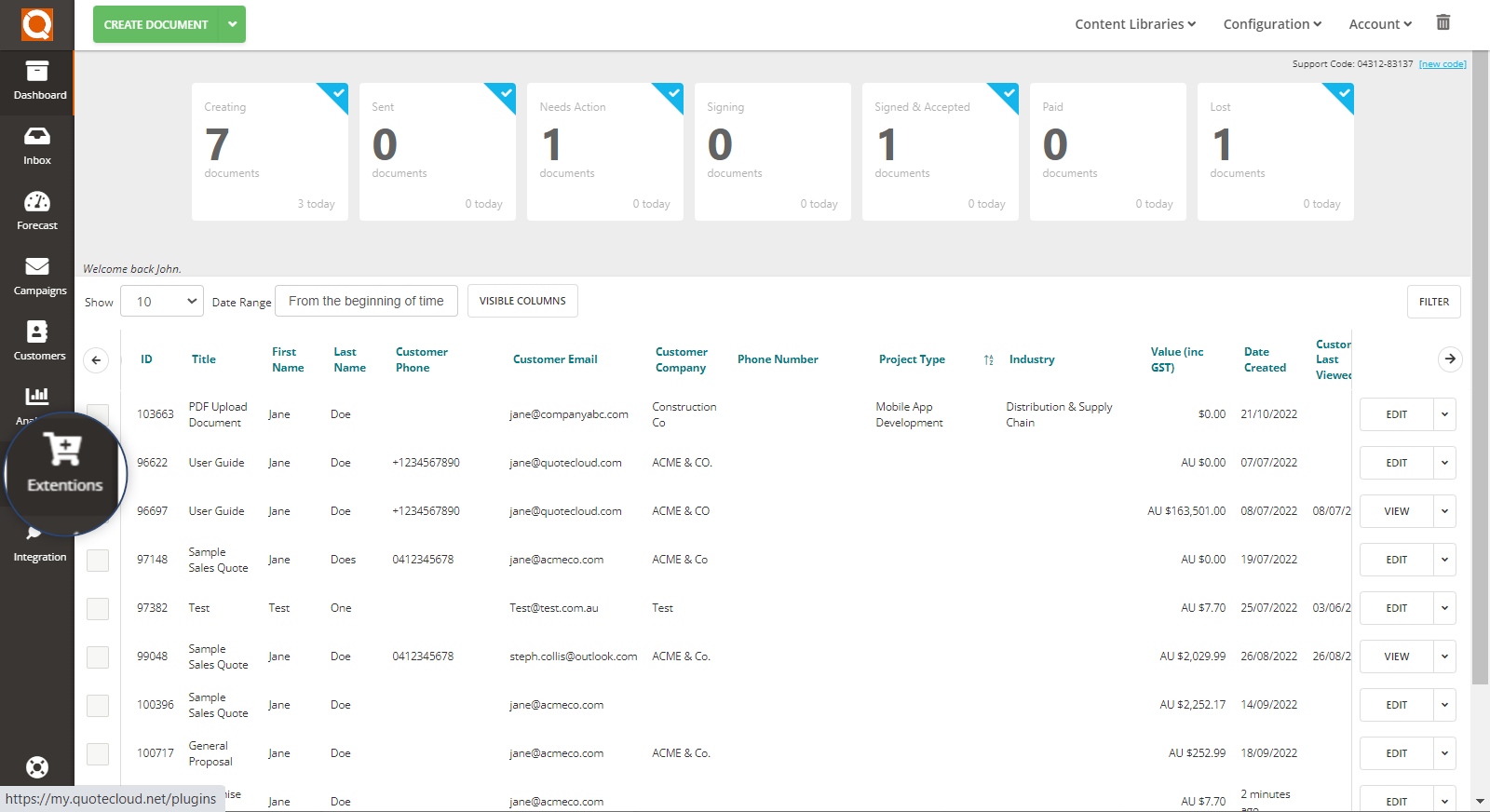Select checkbox for document 97382
Screen dimensions: 1490x812
(x=98, y=608)
